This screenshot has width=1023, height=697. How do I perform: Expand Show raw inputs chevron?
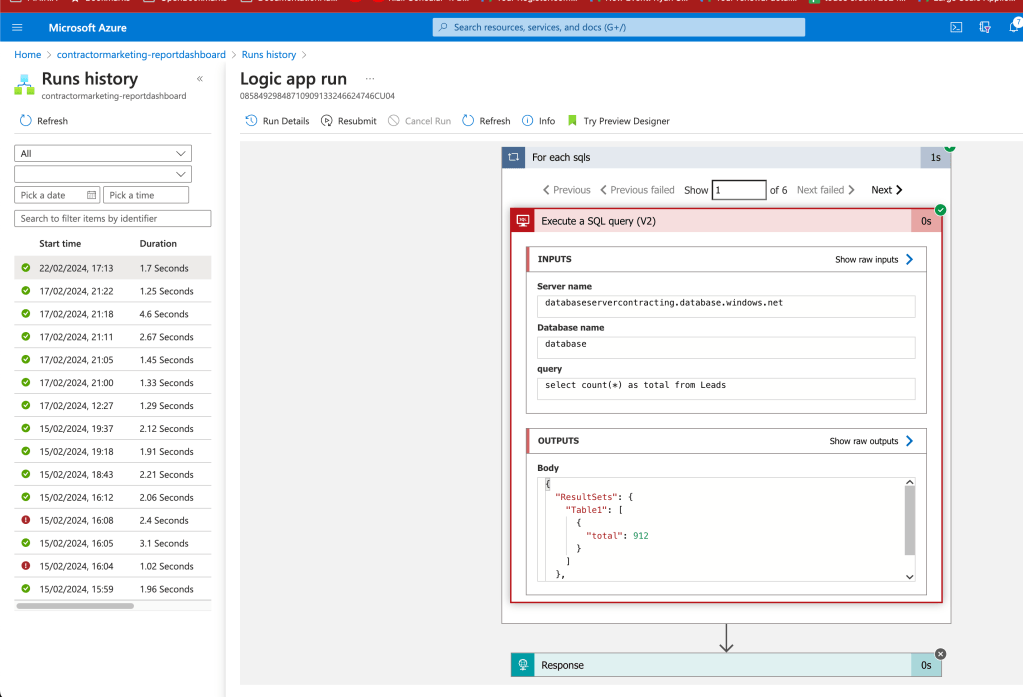point(909,259)
